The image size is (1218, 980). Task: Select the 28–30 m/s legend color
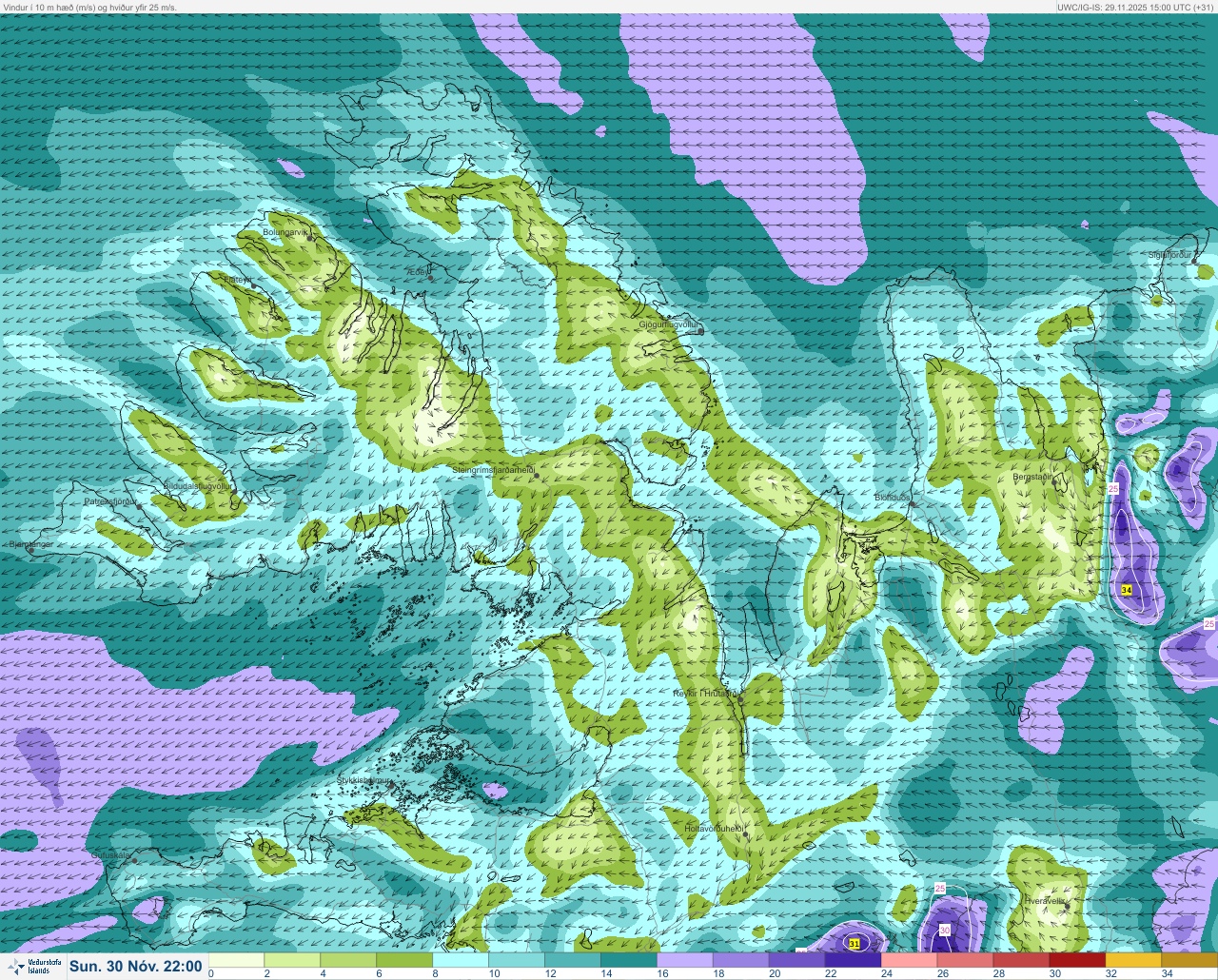(1022, 960)
